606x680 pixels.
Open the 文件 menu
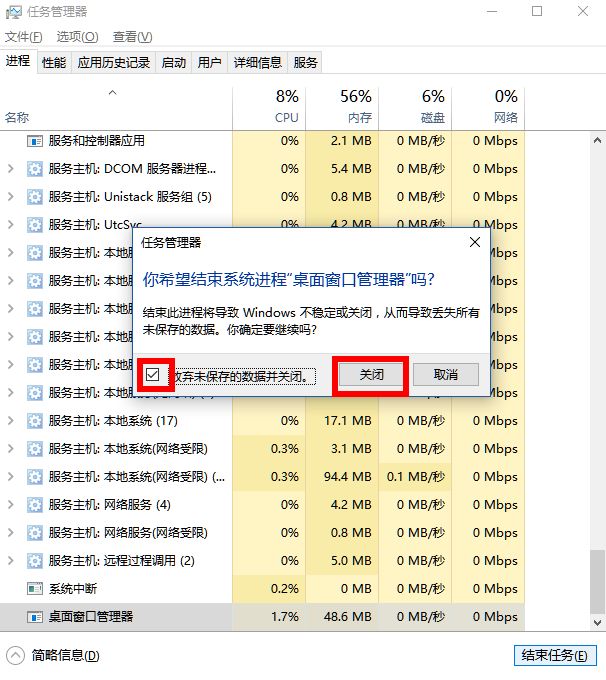(23, 37)
